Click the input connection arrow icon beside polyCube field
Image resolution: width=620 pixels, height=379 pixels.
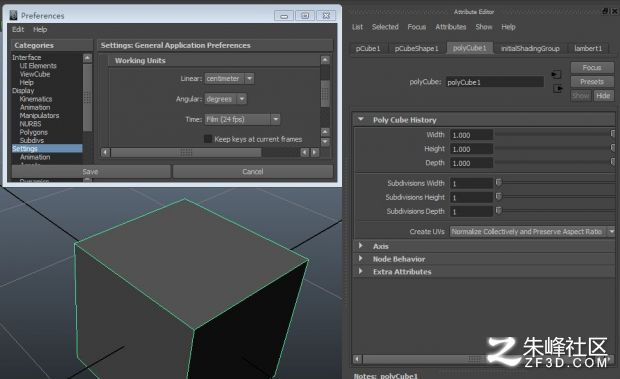pyautogui.click(x=556, y=74)
